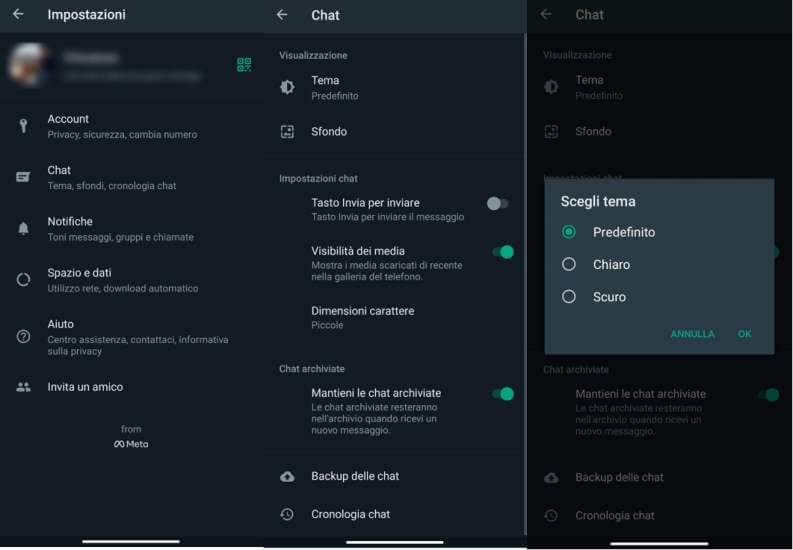Toggle Visibilità dei media switch in middle screen
This screenshot has width=793, height=550.
coord(503,252)
